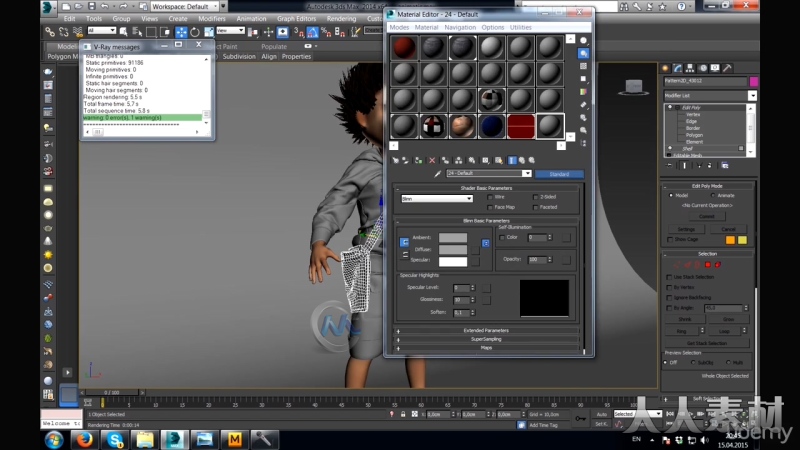Click the Standard material type button

click(559, 173)
